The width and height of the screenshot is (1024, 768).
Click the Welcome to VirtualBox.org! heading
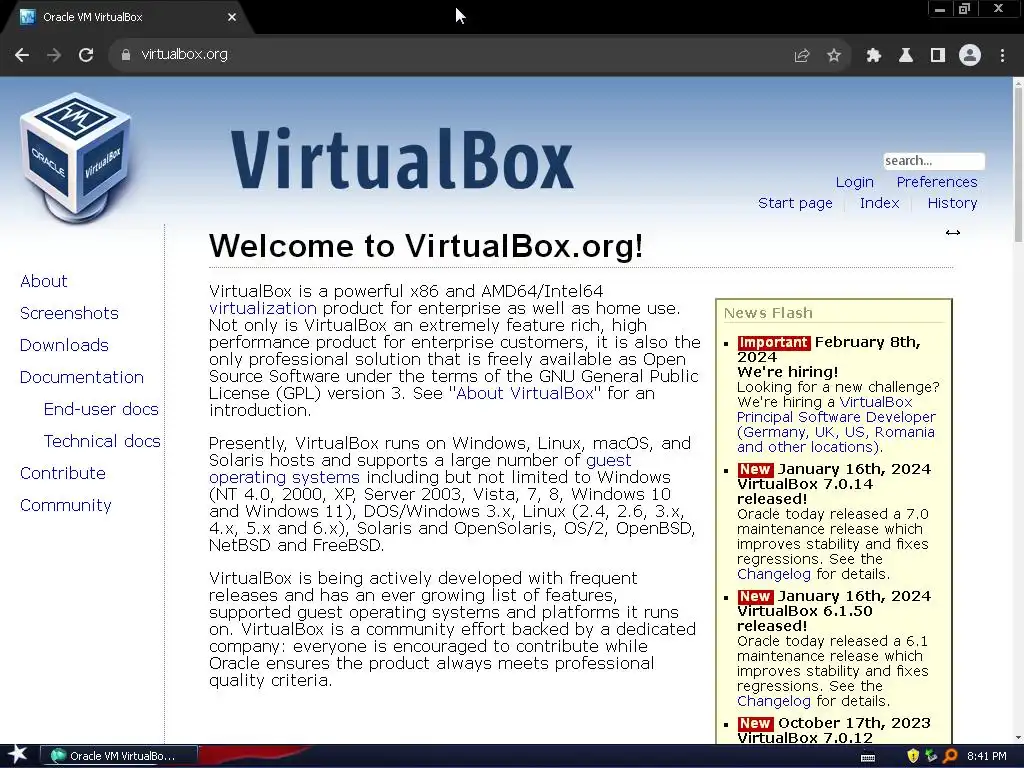pos(426,246)
